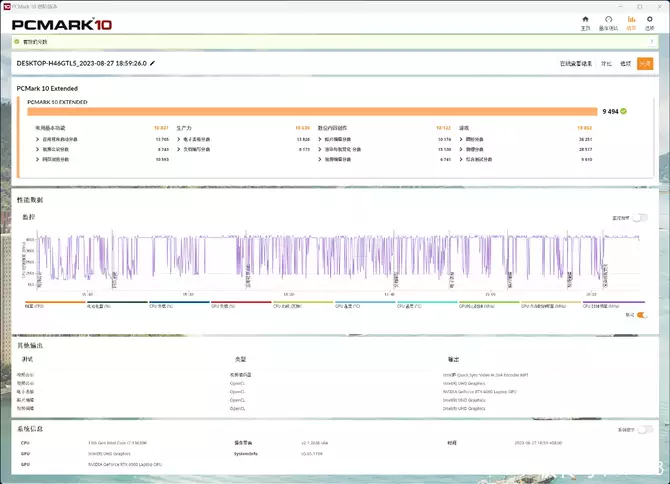Click the 13th Gen Intel Core i7 CPU value

coord(118,443)
